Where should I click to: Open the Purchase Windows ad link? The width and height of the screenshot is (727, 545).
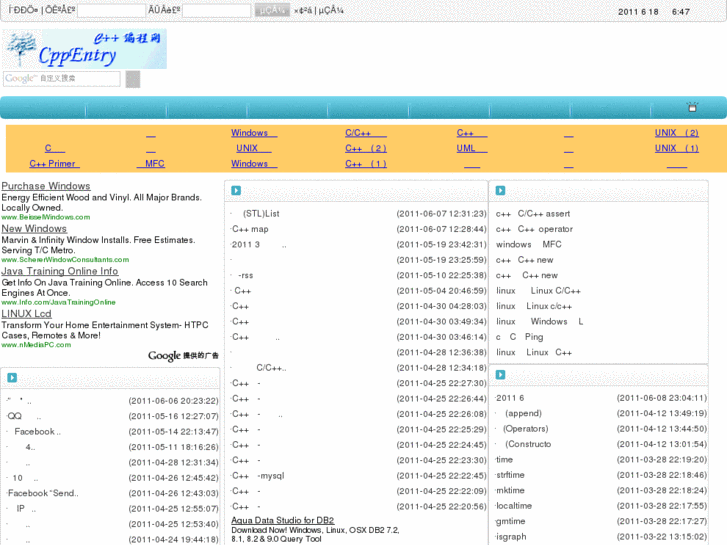(46, 186)
